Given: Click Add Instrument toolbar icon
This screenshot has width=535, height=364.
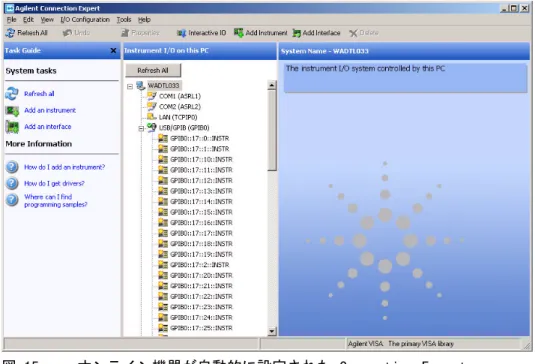Looking at the screenshot, I should point(238,33).
